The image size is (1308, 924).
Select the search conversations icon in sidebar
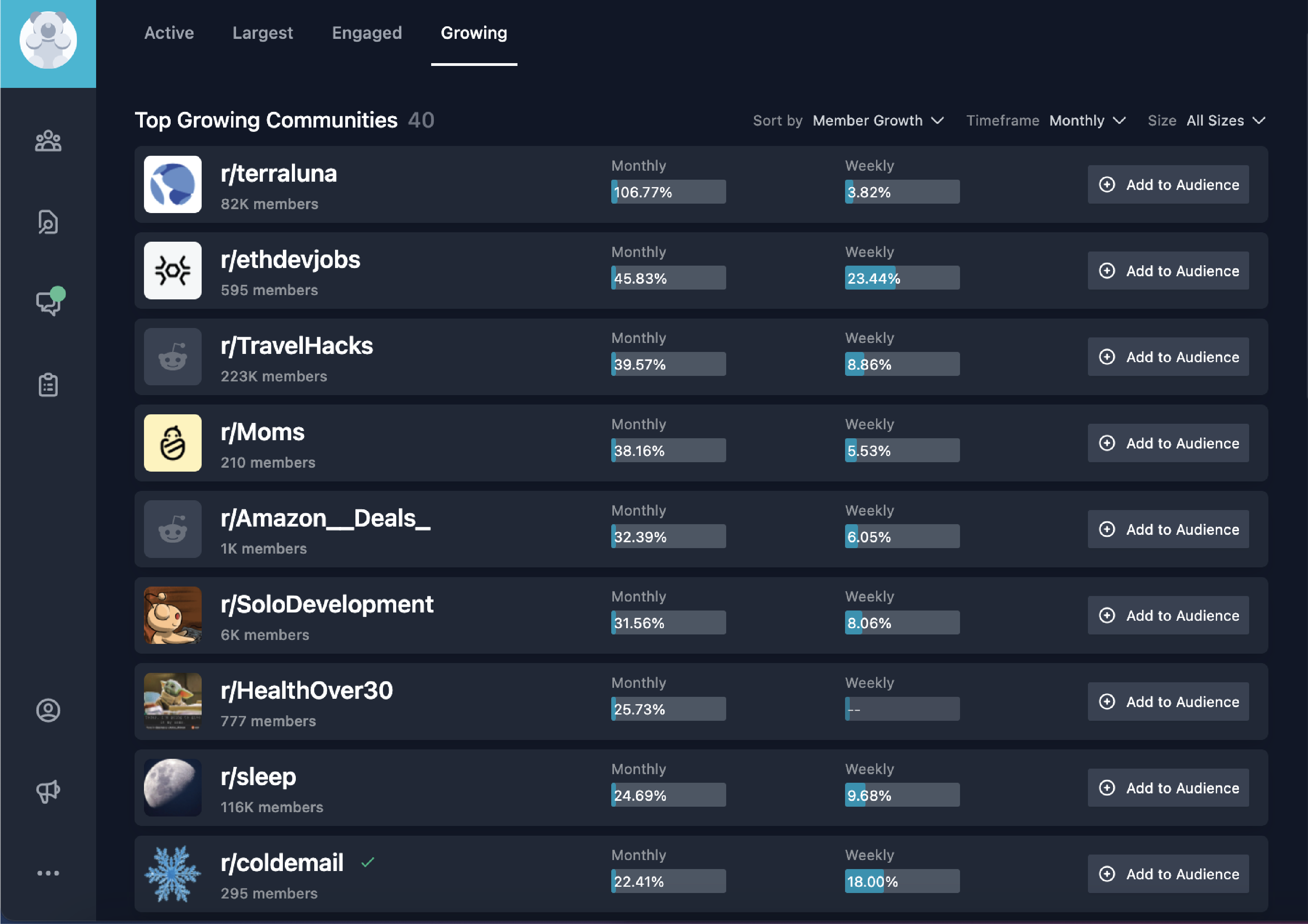pyautogui.click(x=48, y=222)
